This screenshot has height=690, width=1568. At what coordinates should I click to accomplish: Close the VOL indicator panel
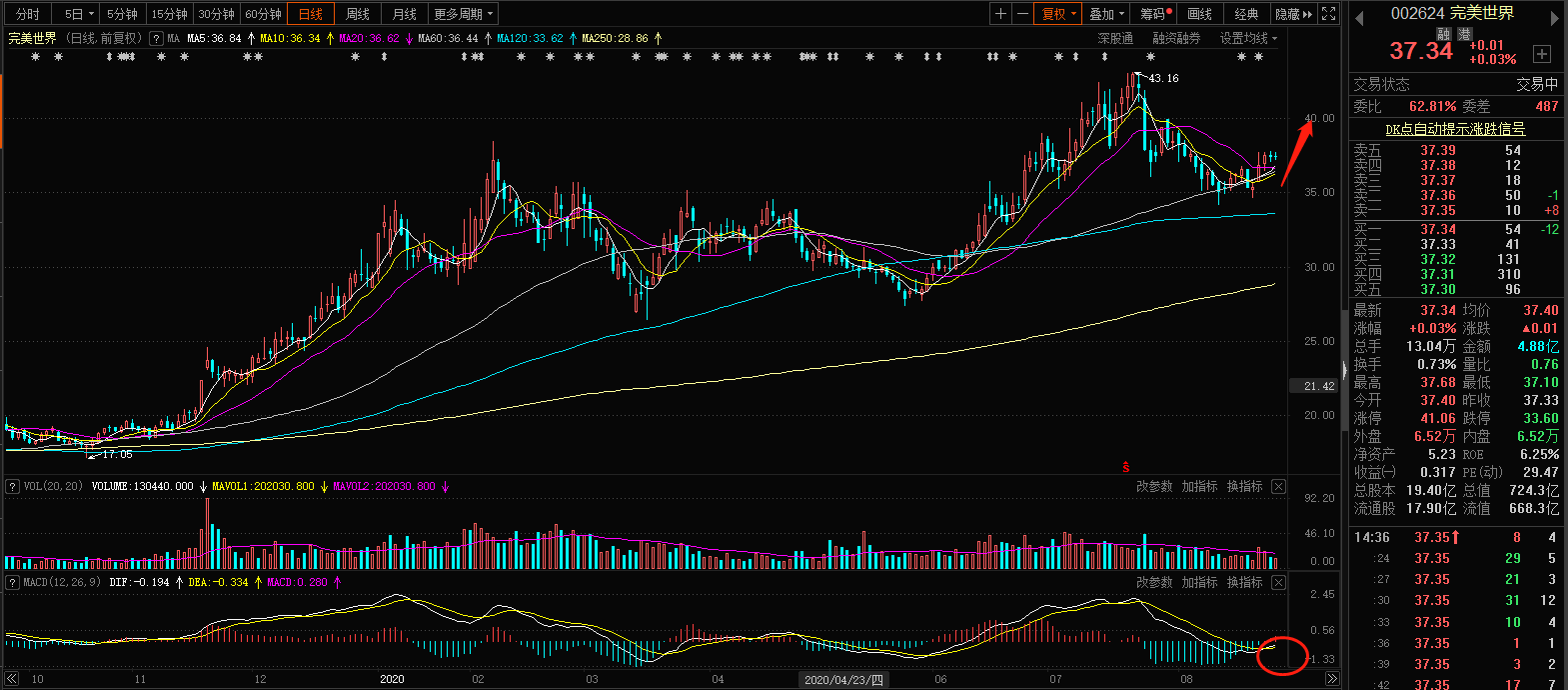(x=1278, y=486)
